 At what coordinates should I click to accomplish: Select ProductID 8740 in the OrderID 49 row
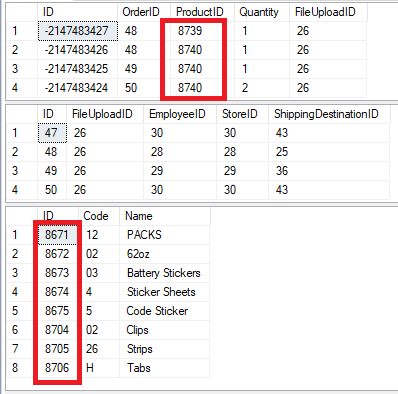pyautogui.click(x=202, y=69)
